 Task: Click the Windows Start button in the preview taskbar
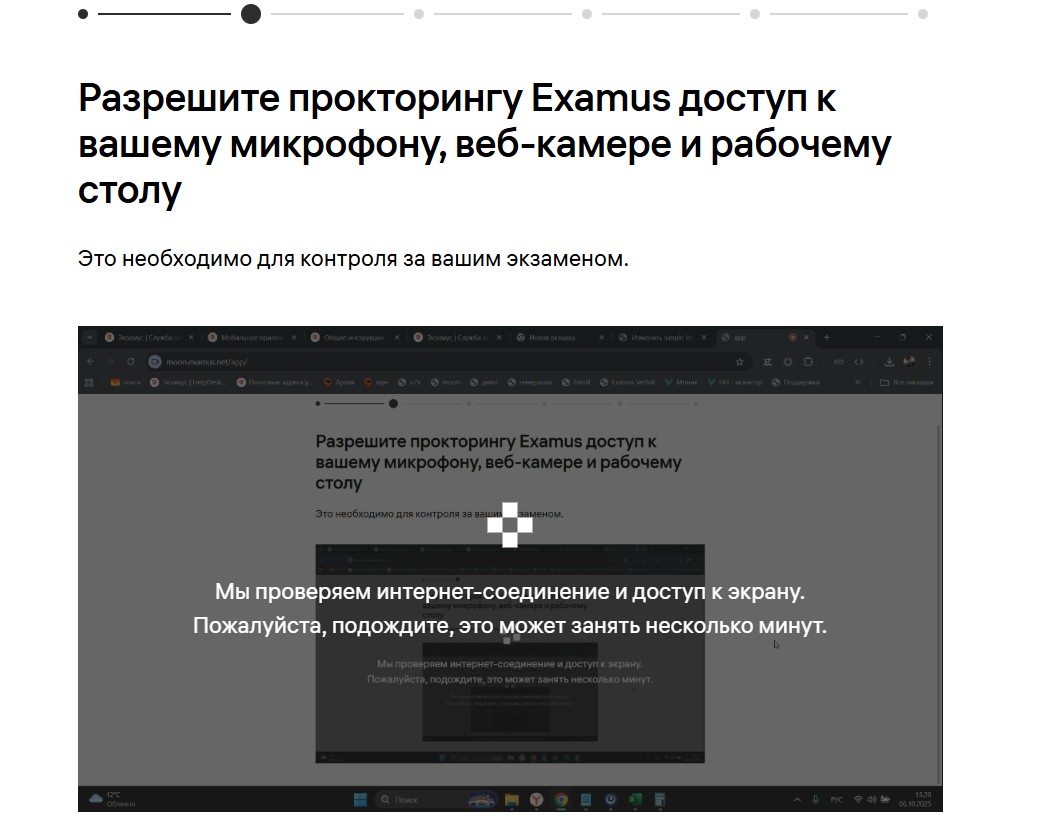359,800
